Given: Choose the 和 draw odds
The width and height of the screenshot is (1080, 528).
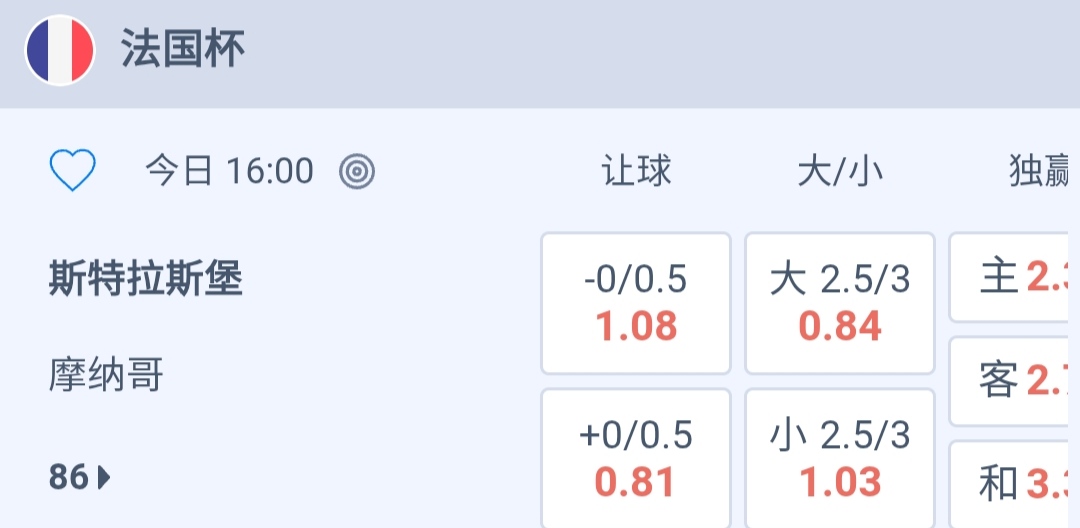Looking at the screenshot, I should [x=1012, y=484].
